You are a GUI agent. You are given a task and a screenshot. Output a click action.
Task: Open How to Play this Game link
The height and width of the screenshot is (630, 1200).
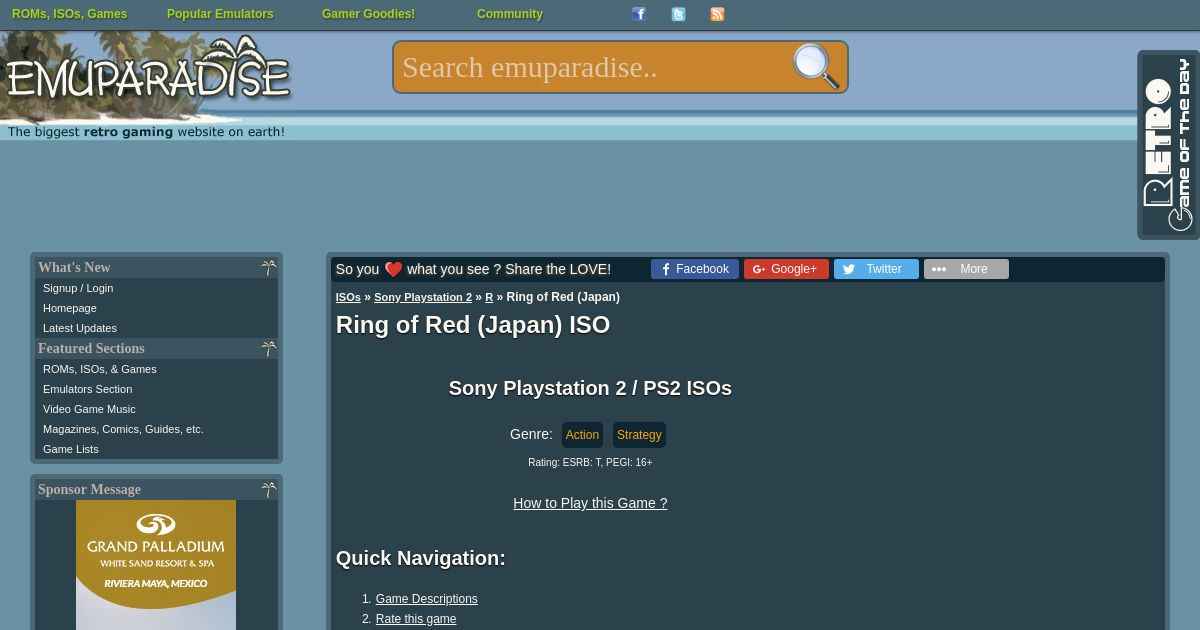(590, 503)
